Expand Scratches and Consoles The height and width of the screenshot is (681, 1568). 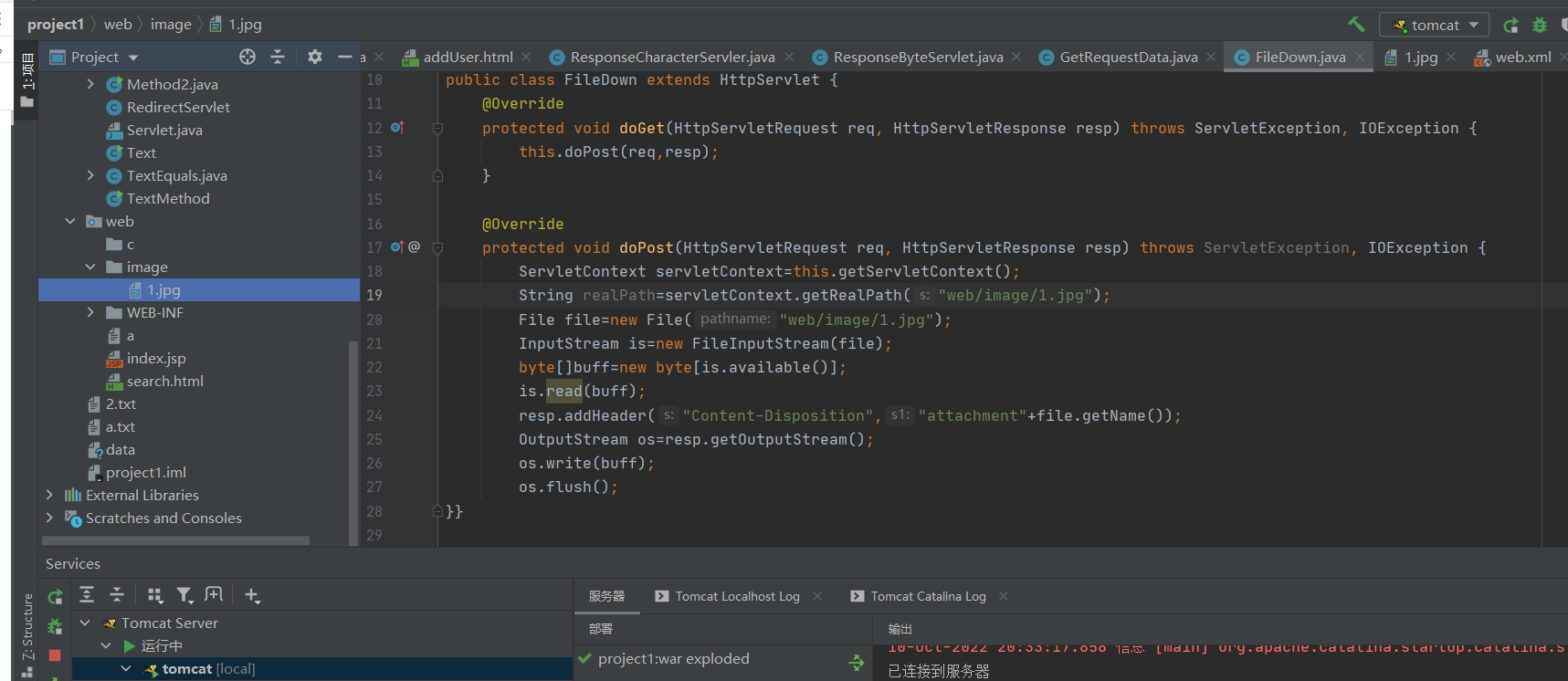tap(49, 518)
